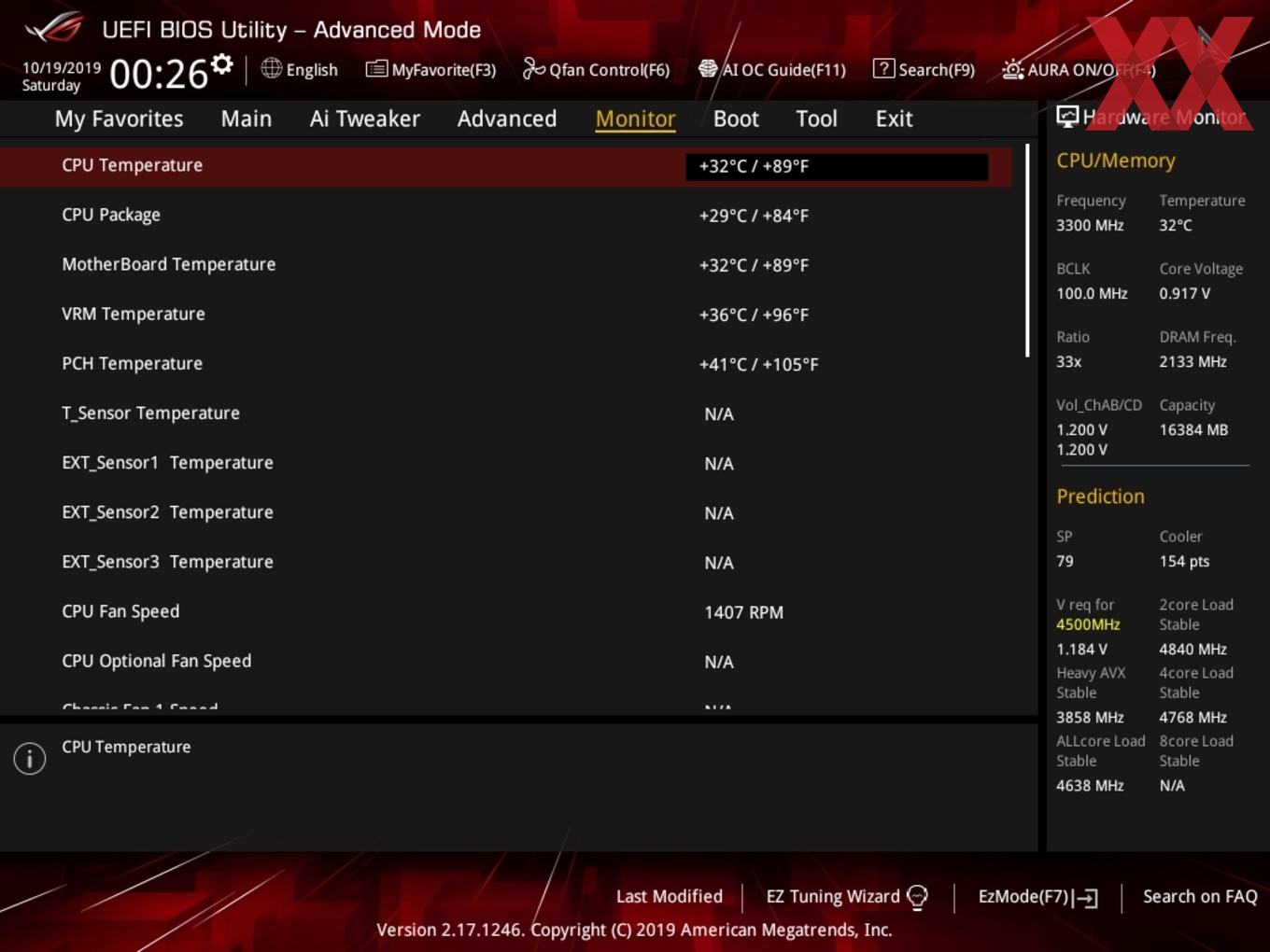The image size is (1270, 952).
Task: Click the 3858 MHz Heavy AVX value
Action: 1090,717
